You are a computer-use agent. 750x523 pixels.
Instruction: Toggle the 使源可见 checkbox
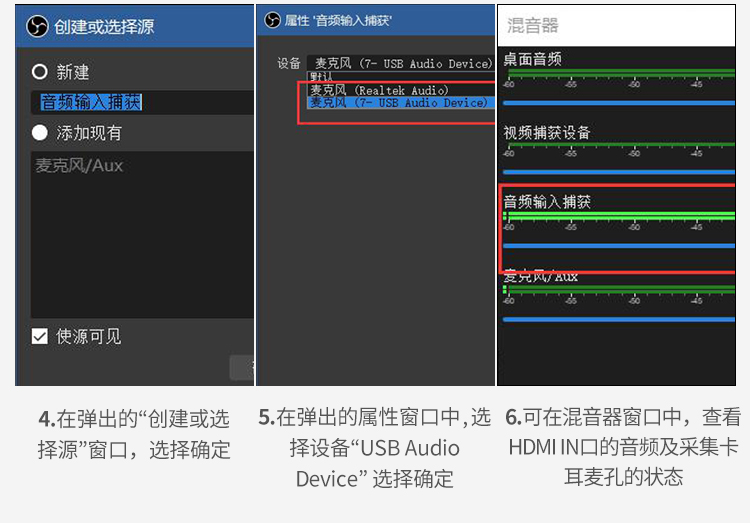pos(40,336)
